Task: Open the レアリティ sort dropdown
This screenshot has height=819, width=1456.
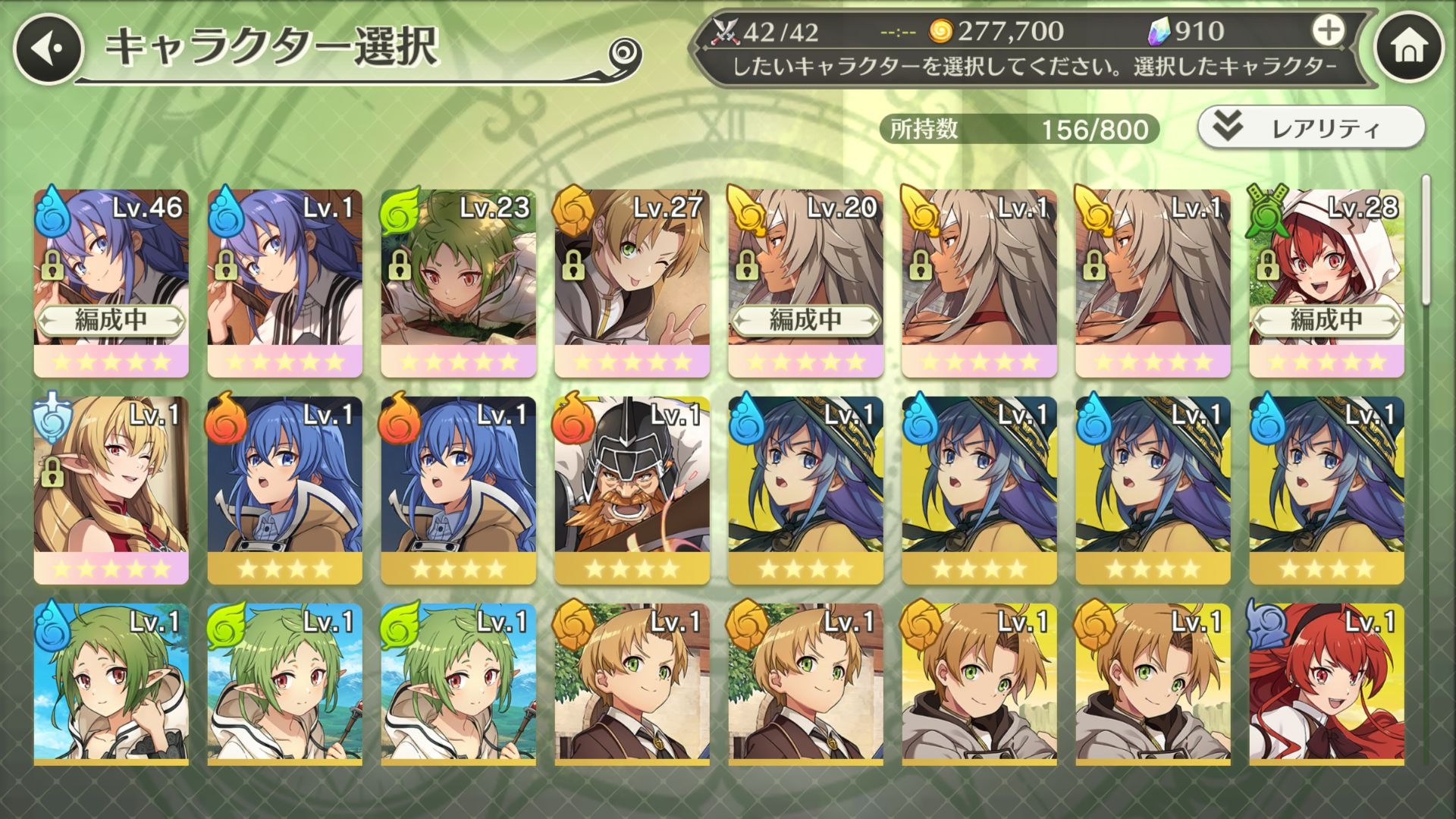Action: tap(1311, 127)
